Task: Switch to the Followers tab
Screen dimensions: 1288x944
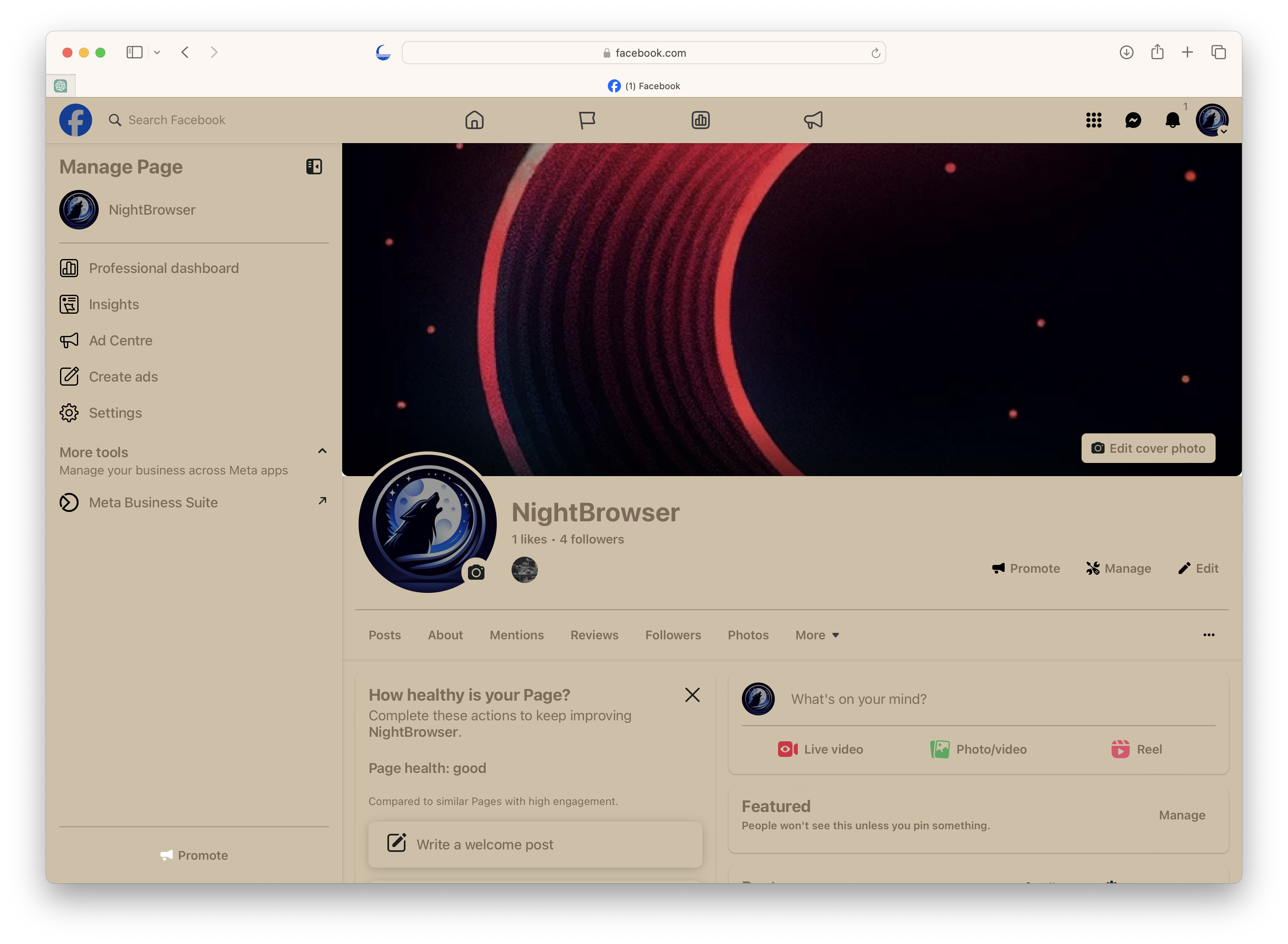Action: coord(673,635)
